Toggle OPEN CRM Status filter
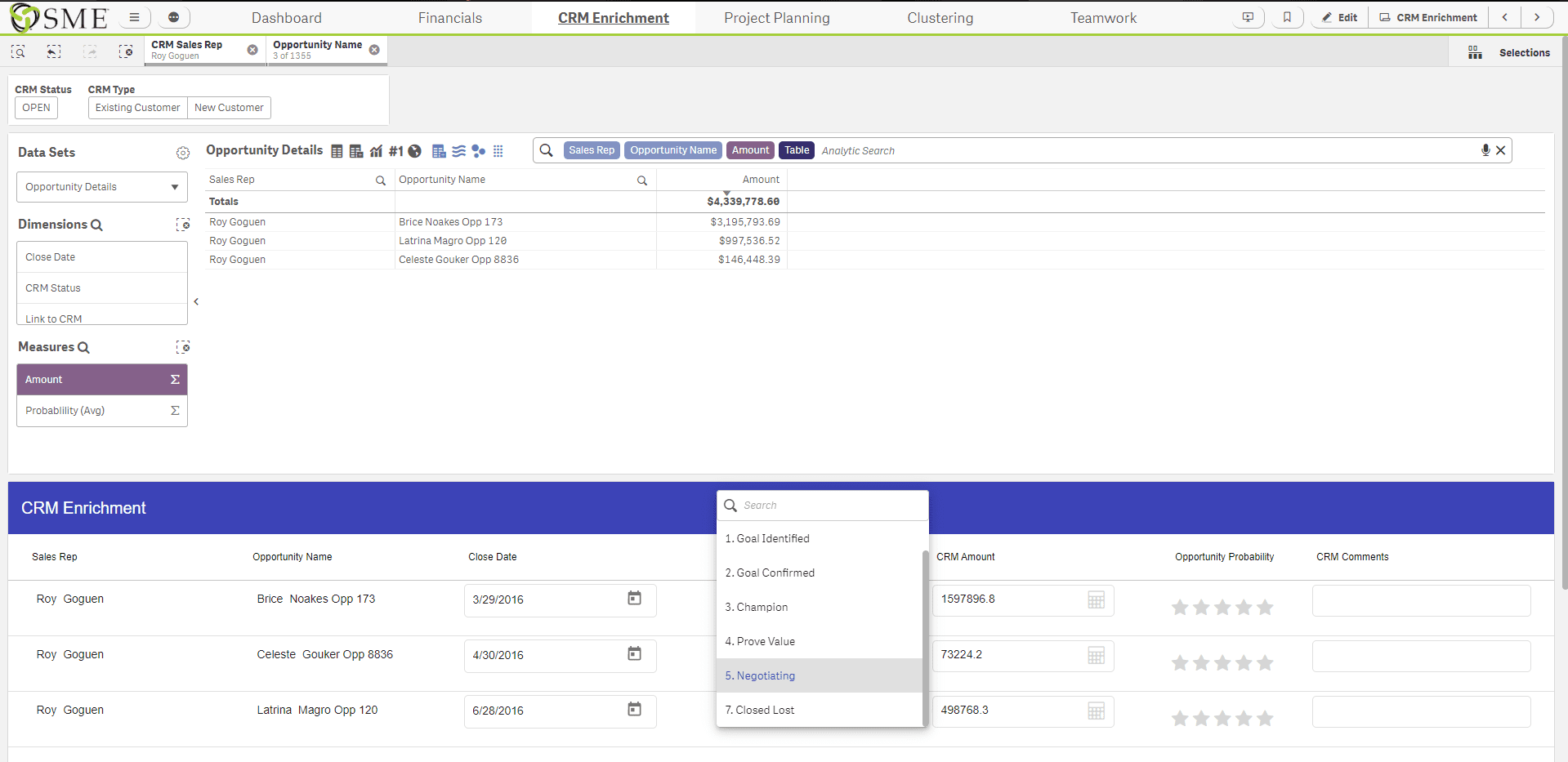This screenshot has width=1568, height=762. coord(36,108)
